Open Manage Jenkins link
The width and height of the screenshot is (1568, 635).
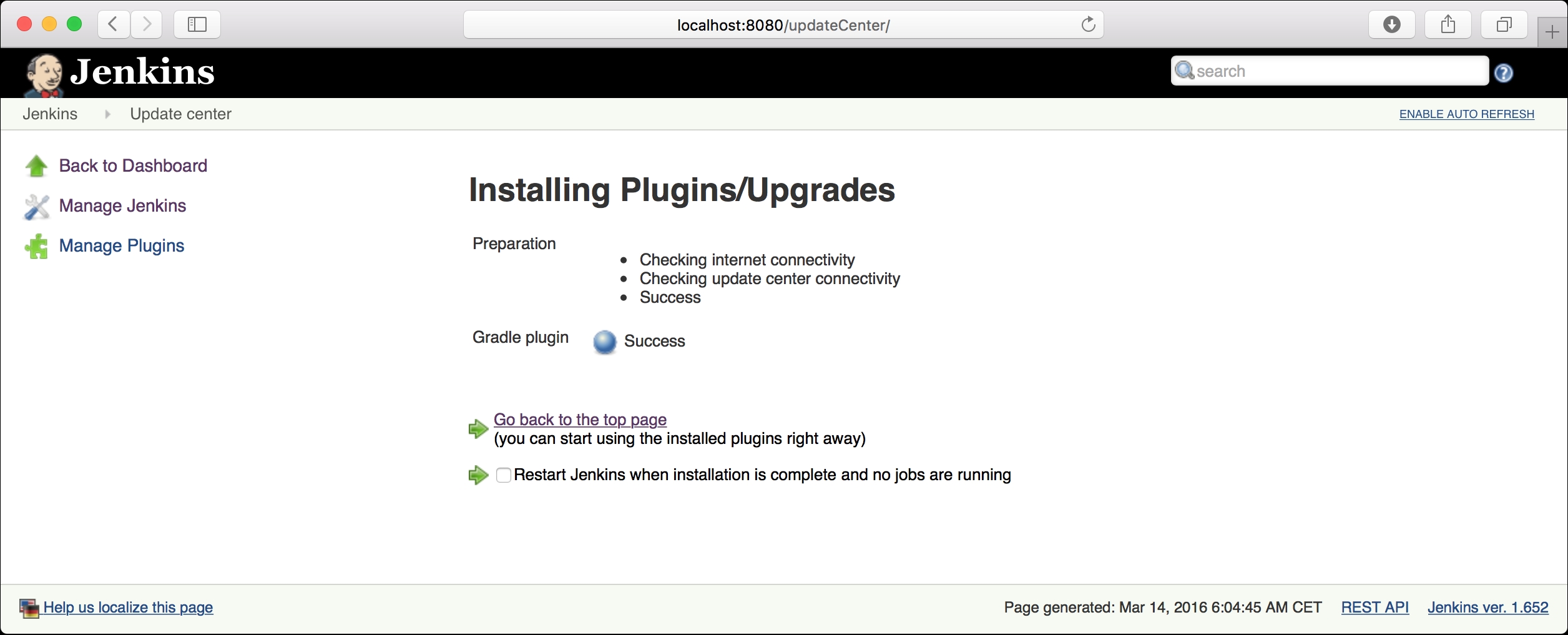[x=122, y=205]
